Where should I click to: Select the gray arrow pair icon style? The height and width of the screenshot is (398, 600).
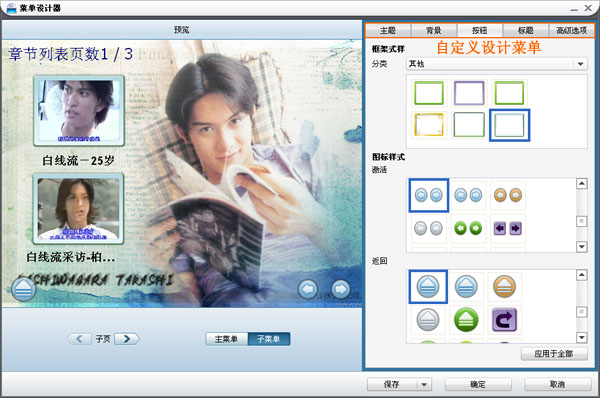coord(428,228)
